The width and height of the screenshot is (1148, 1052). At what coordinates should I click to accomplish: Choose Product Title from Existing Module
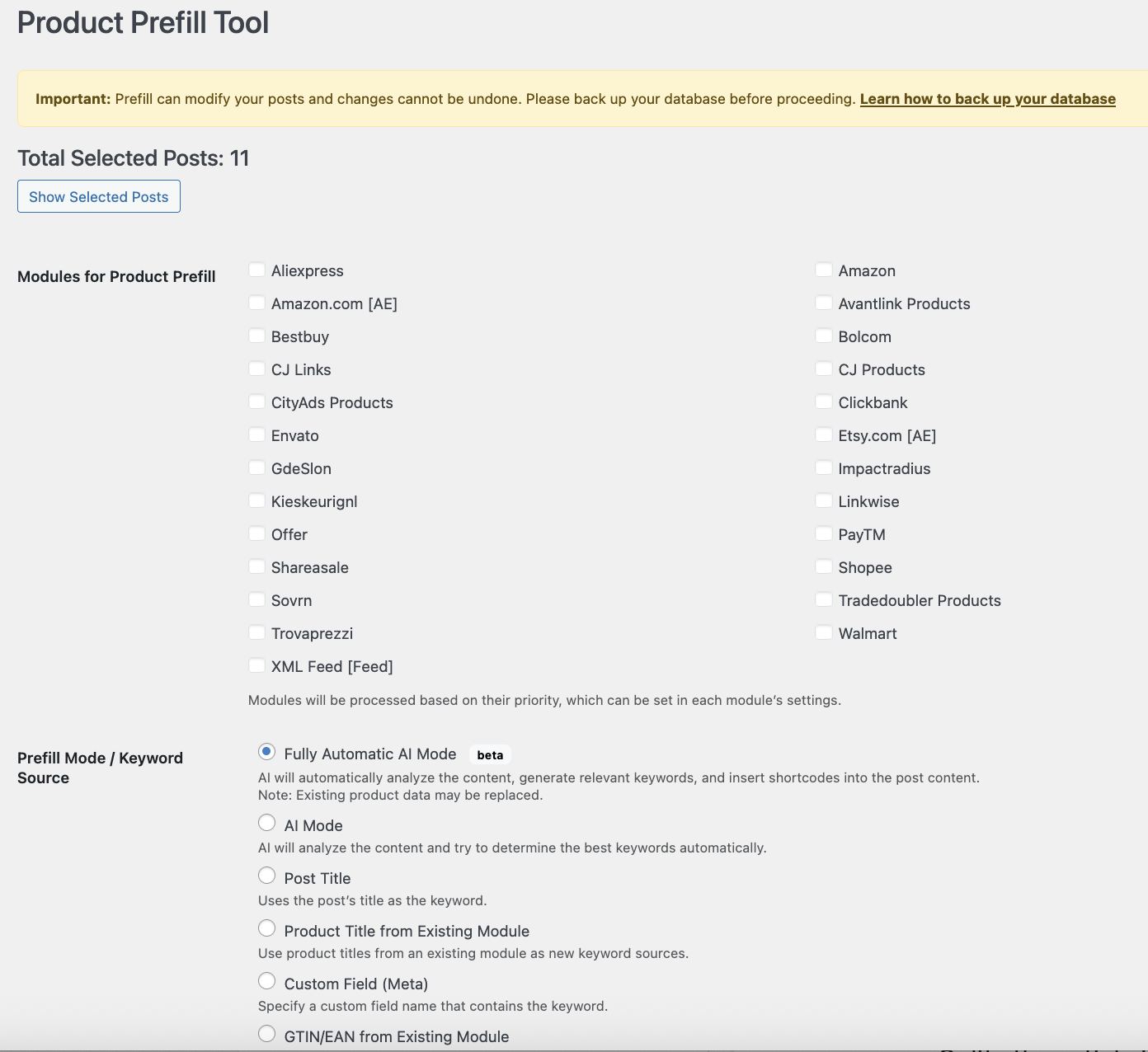[x=266, y=928]
